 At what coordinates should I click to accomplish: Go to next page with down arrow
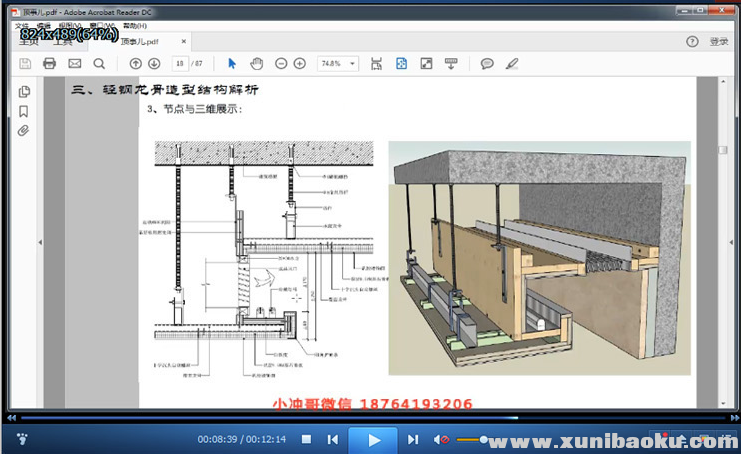click(155, 63)
